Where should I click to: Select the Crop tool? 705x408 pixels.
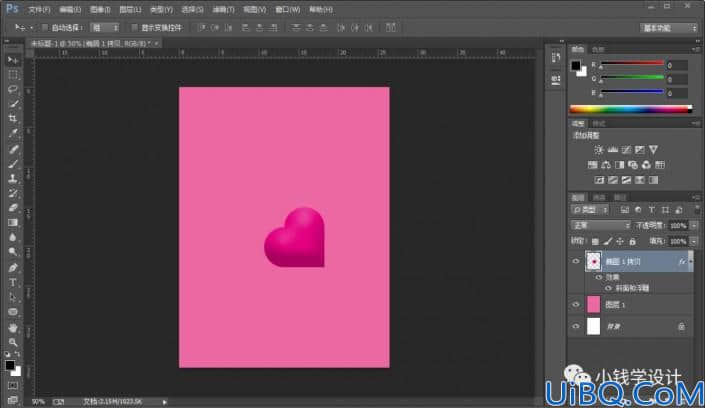click(13, 118)
